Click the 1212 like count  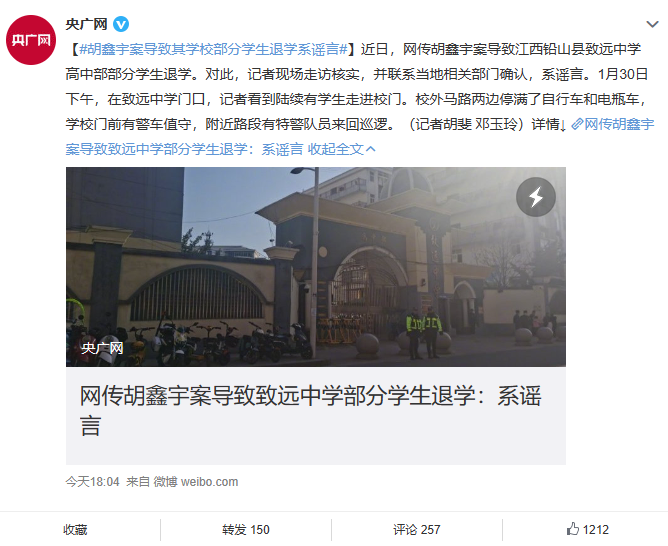(596, 529)
